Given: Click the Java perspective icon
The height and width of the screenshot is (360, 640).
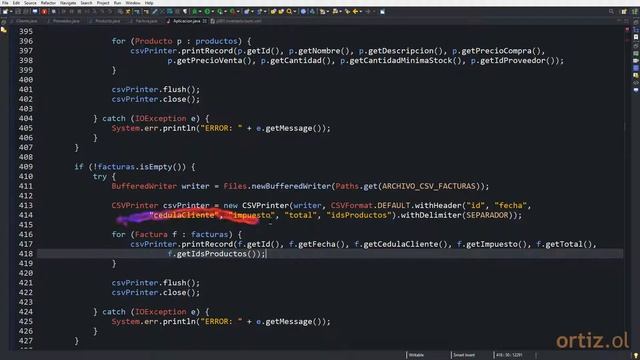Looking at the screenshot, I should 635,11.
